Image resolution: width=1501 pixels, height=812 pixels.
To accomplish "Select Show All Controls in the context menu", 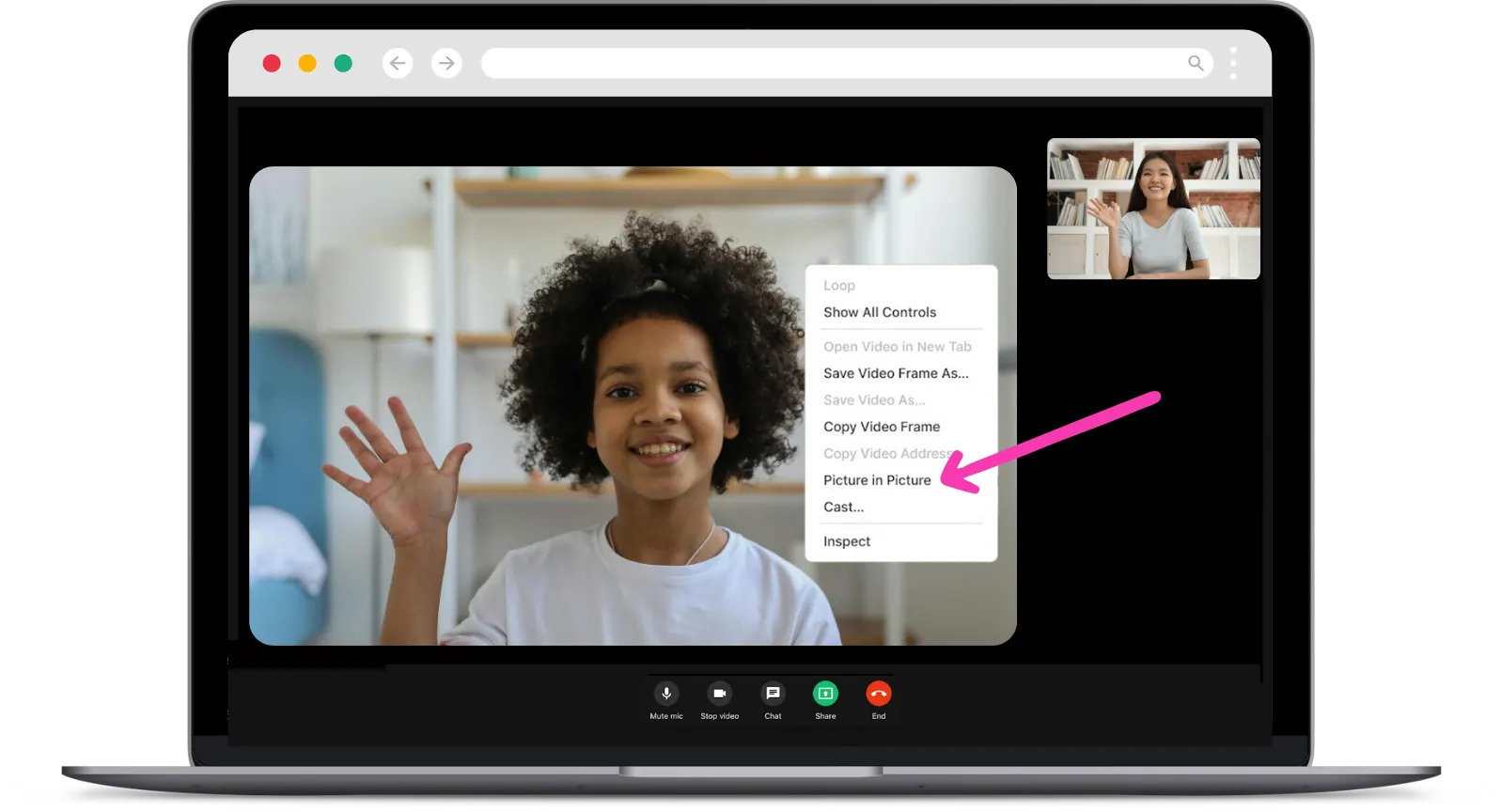I will point(880,312).
